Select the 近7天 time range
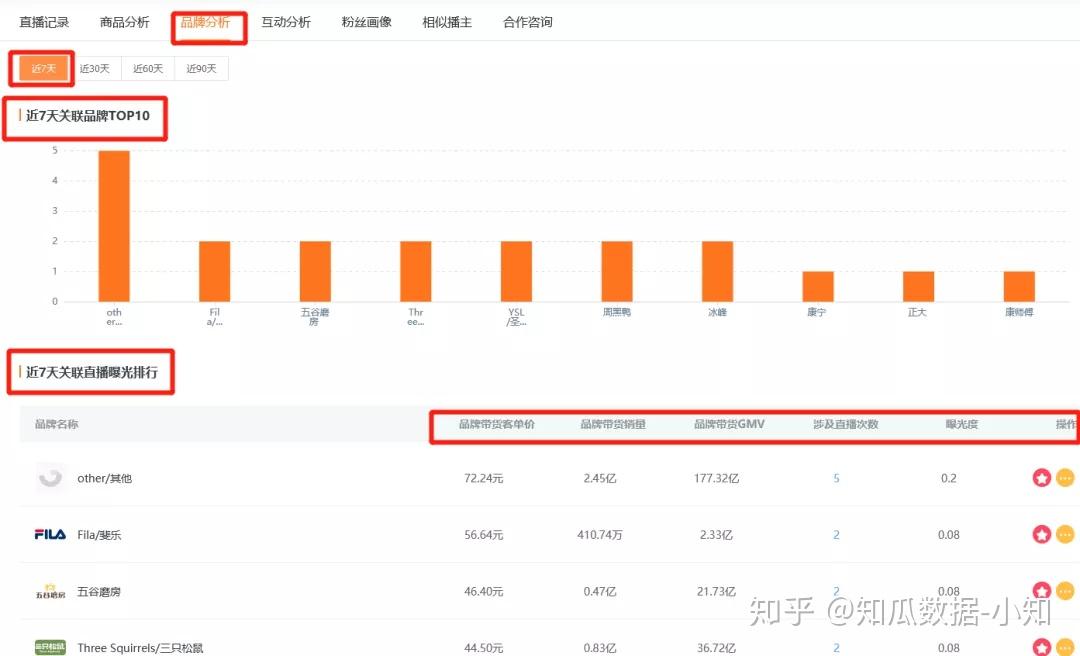 click(x=43, y=68)
